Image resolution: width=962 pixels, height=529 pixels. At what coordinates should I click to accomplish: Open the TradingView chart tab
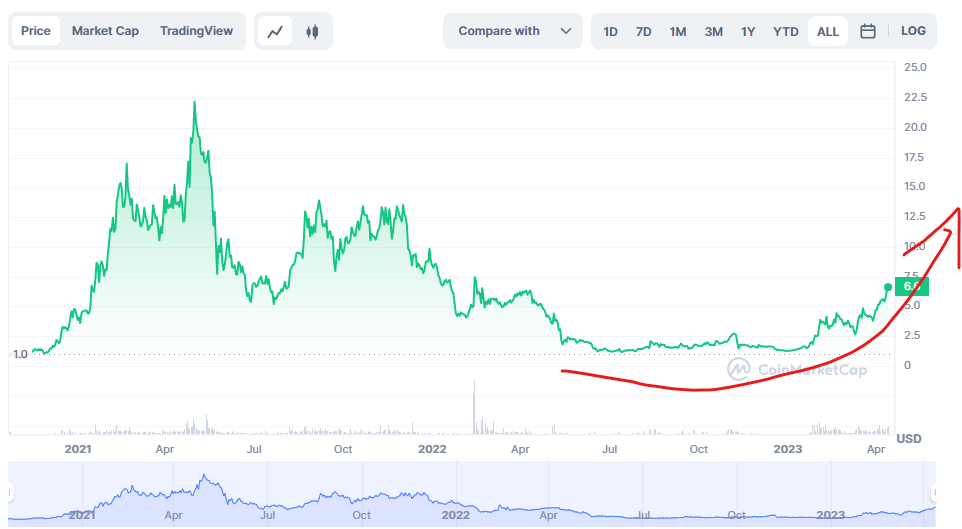(x=196, y=31)
